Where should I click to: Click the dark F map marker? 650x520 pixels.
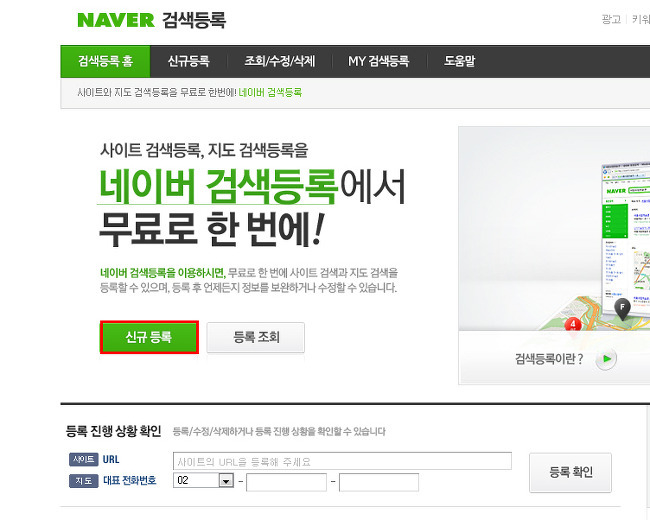pos(622,309)
